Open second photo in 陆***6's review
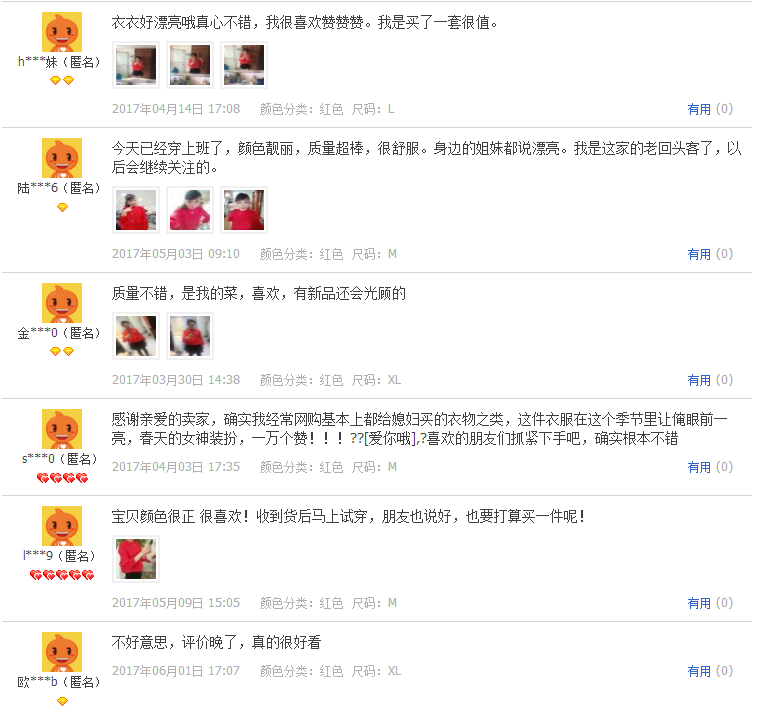This screenshot has width=757, height=717. (x=190, y=210)
